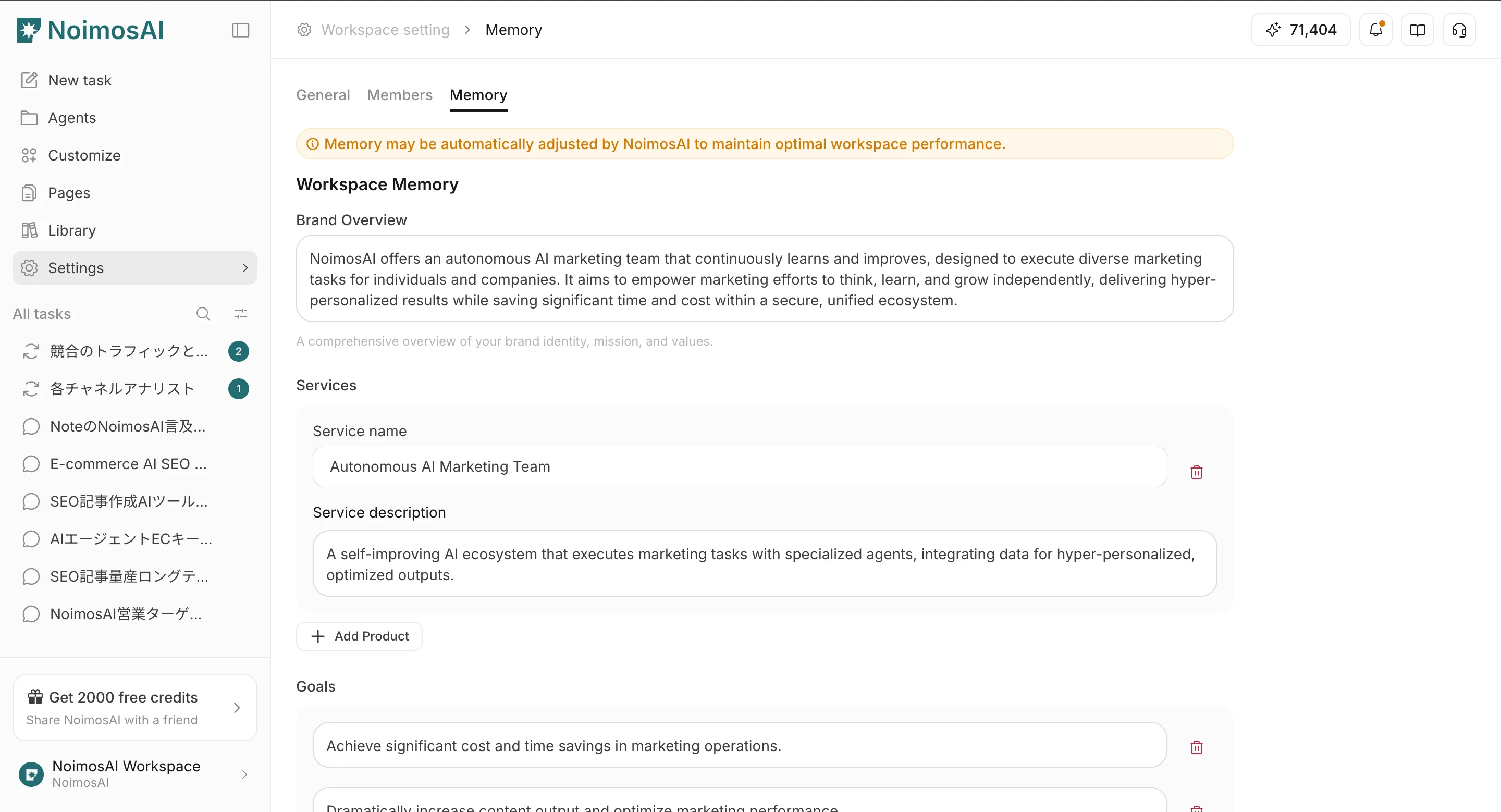Screen dimensions: 1501x812
Task: Expand NoimosAI Workspace switcher chevron
Action: 244,774
